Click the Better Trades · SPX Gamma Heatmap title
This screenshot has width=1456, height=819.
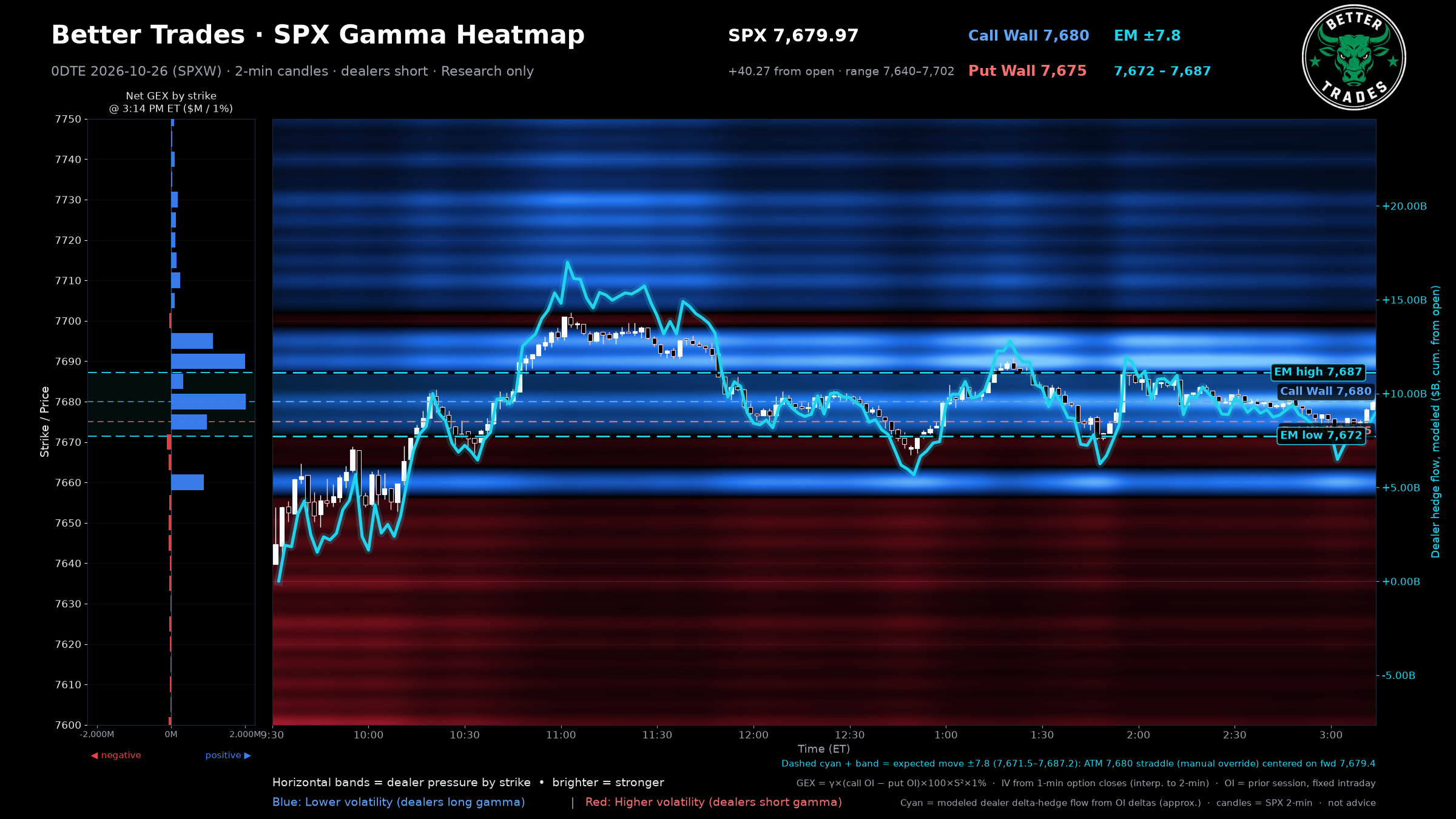[318, 35]
